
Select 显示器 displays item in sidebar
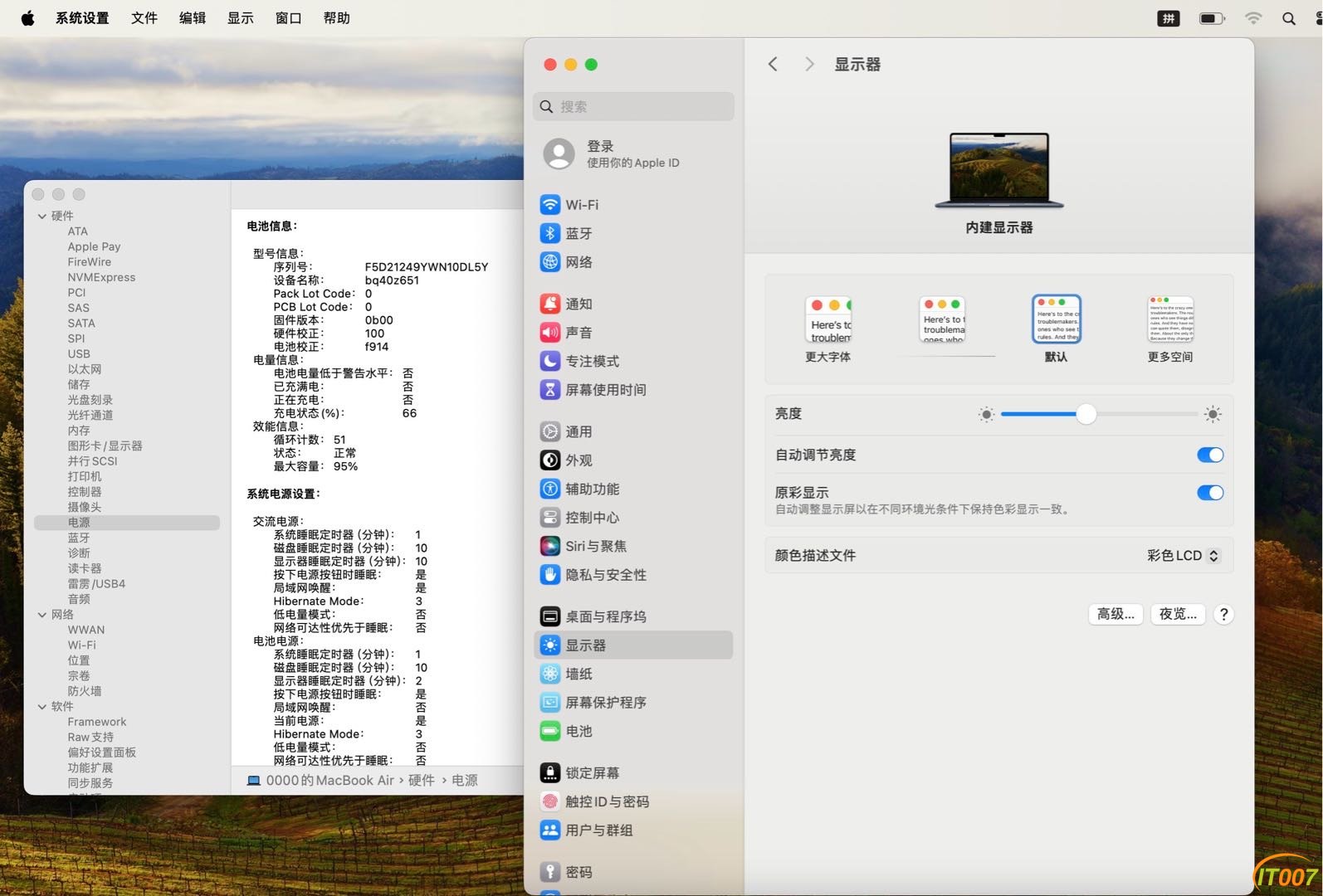[x=633, y=645]
